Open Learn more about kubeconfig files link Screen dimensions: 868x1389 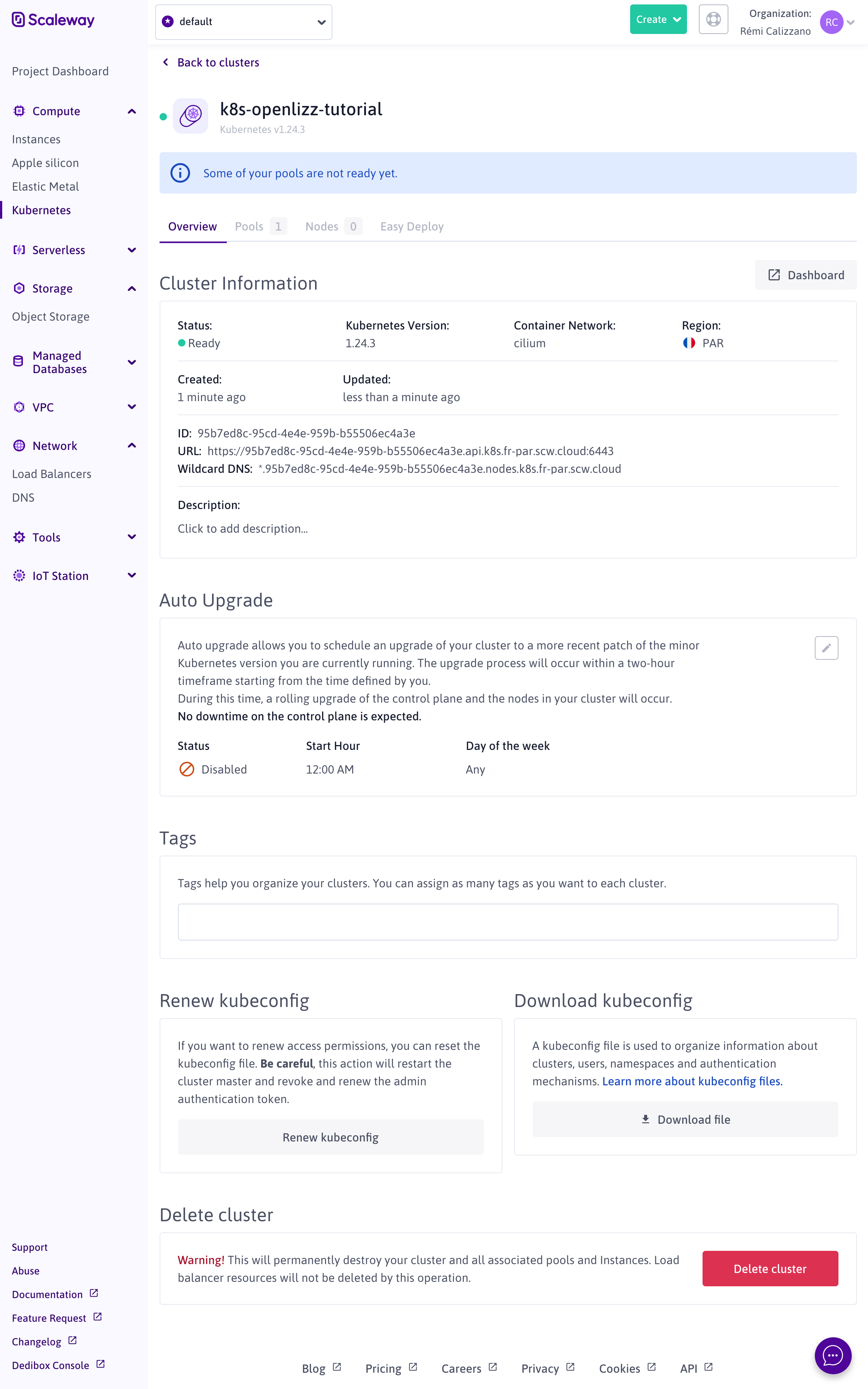[x=692, y=1081]
